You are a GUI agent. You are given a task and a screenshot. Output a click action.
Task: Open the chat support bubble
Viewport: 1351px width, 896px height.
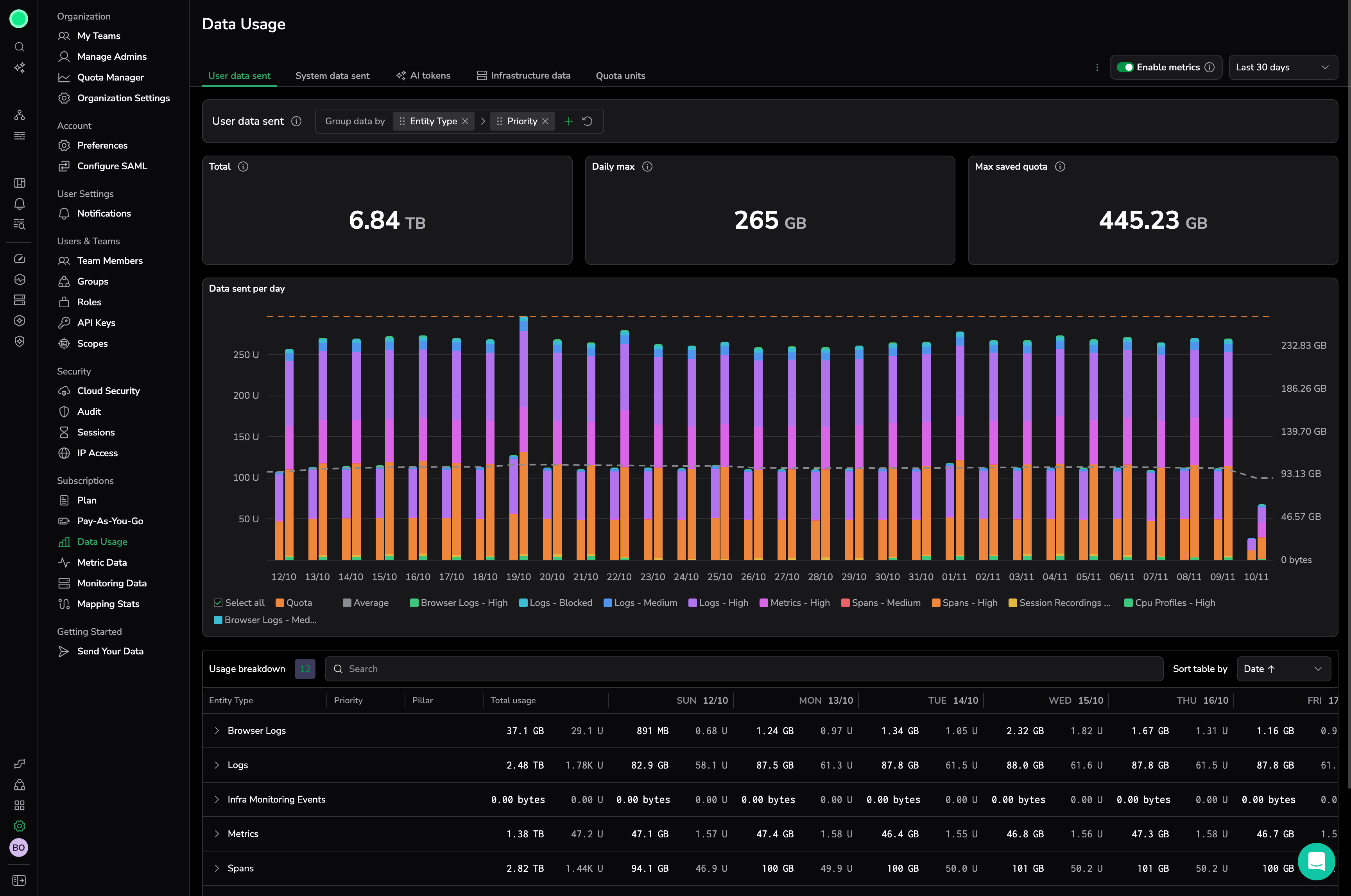click(1316, 861)
